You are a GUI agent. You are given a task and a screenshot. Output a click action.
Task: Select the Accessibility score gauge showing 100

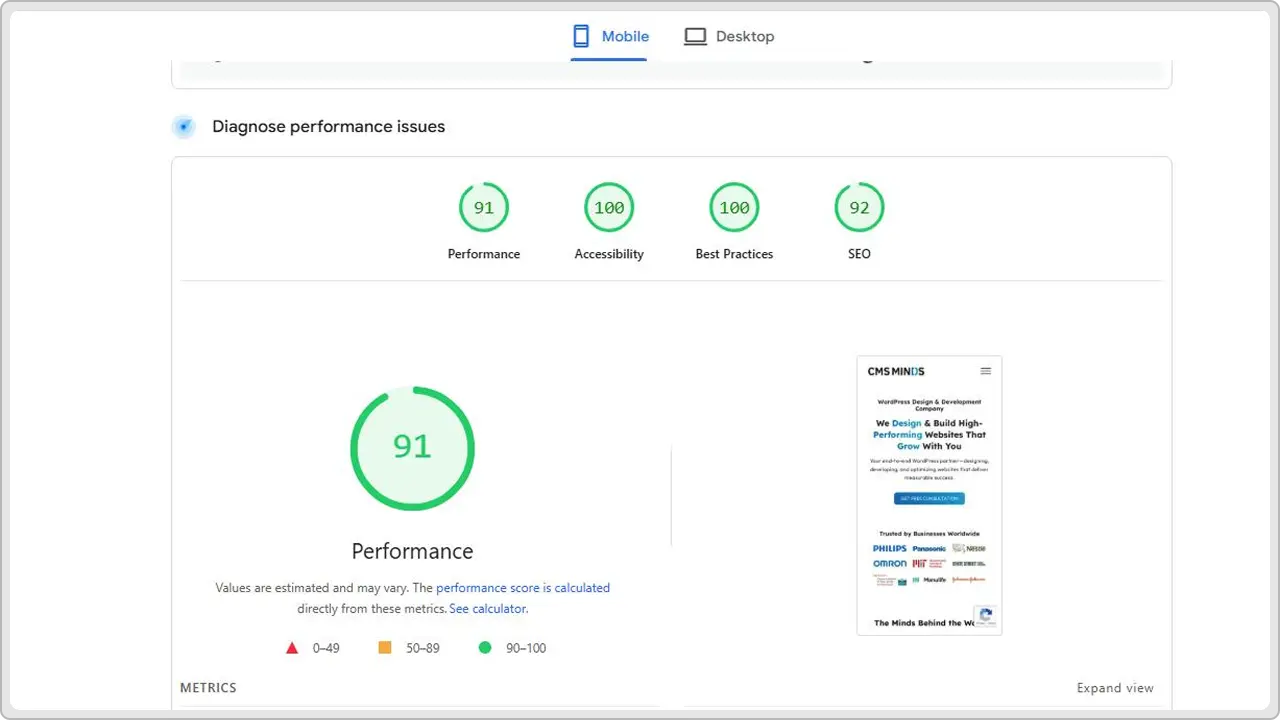[x=609, y=207]
